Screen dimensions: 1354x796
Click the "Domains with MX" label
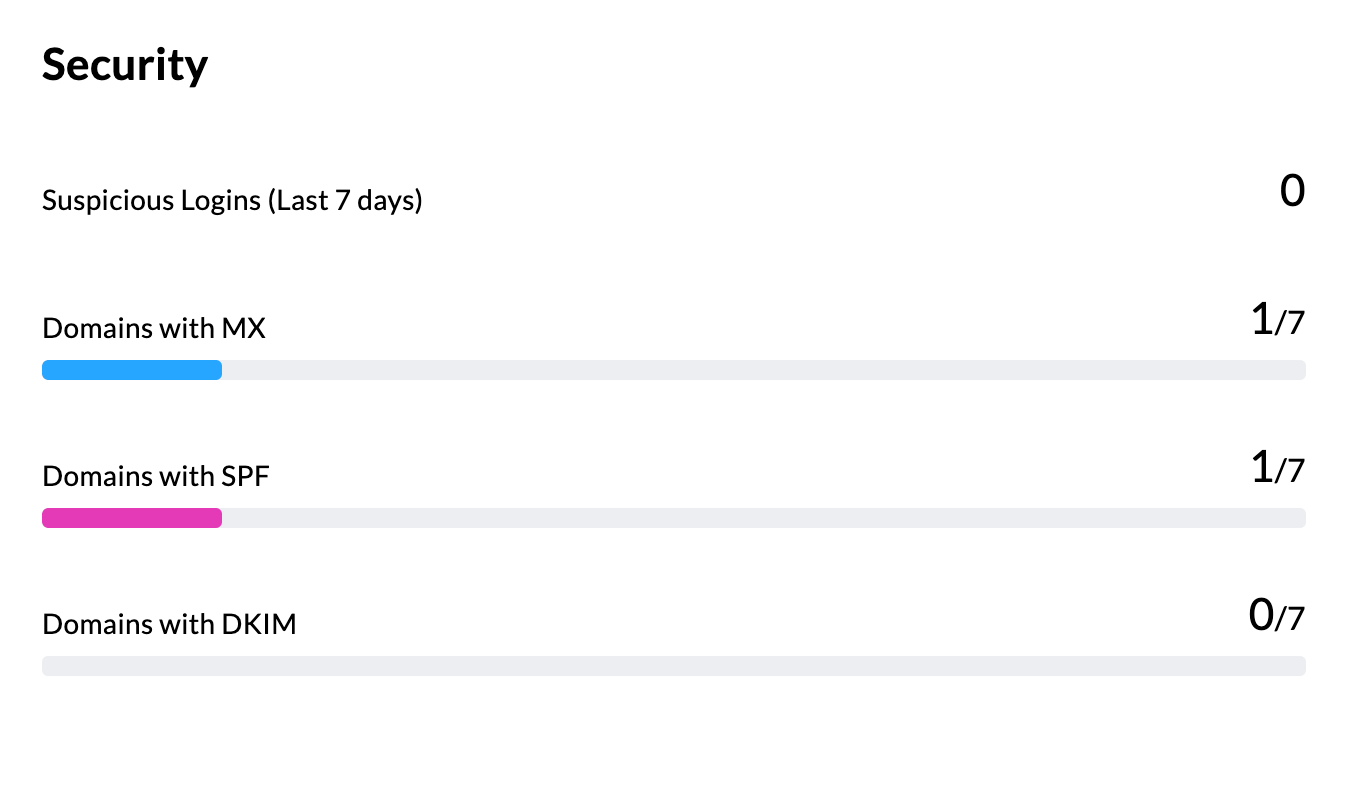click(x=154, y=328)
